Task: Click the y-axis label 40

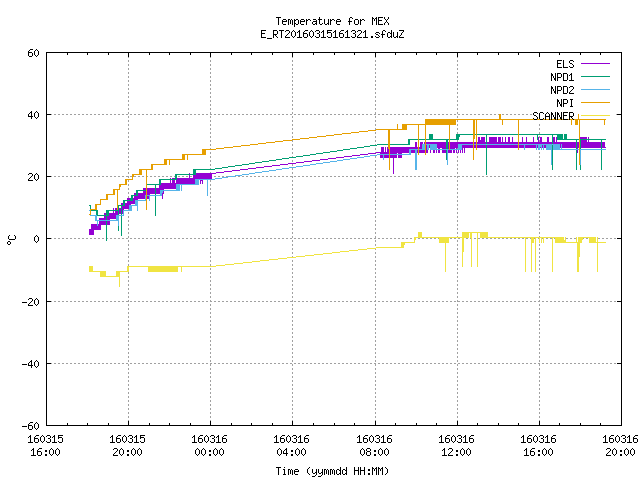Action: pos(33,115)
